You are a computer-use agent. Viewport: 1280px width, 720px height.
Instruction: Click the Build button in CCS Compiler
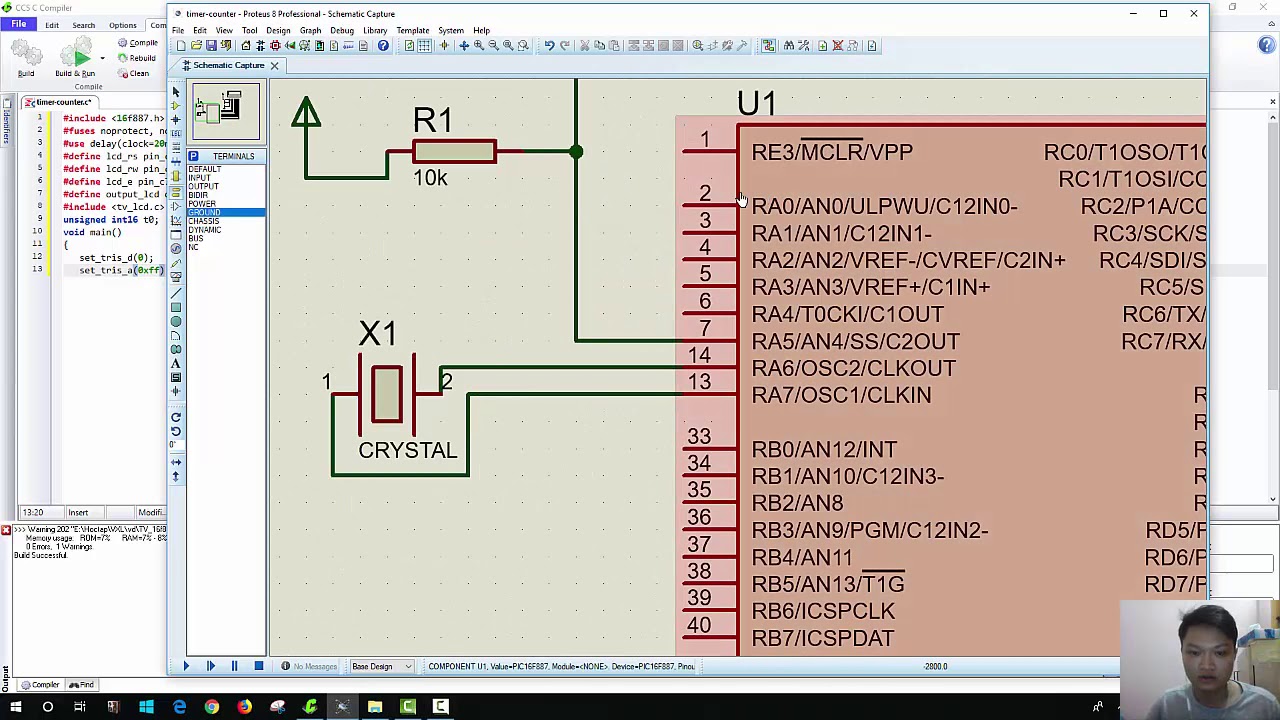pos(26,58)
